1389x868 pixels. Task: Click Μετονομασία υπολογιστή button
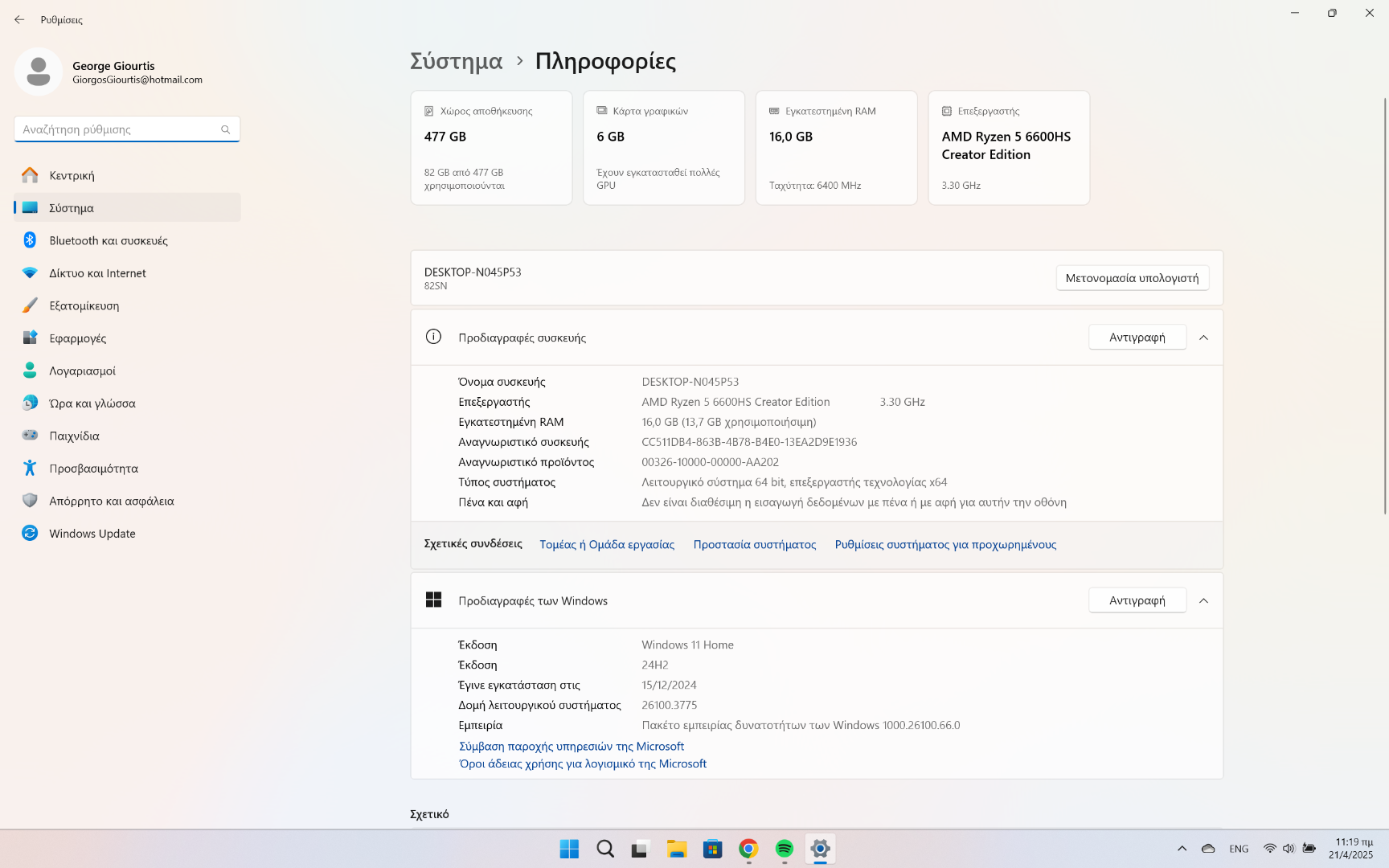[x=1132, y=278]
